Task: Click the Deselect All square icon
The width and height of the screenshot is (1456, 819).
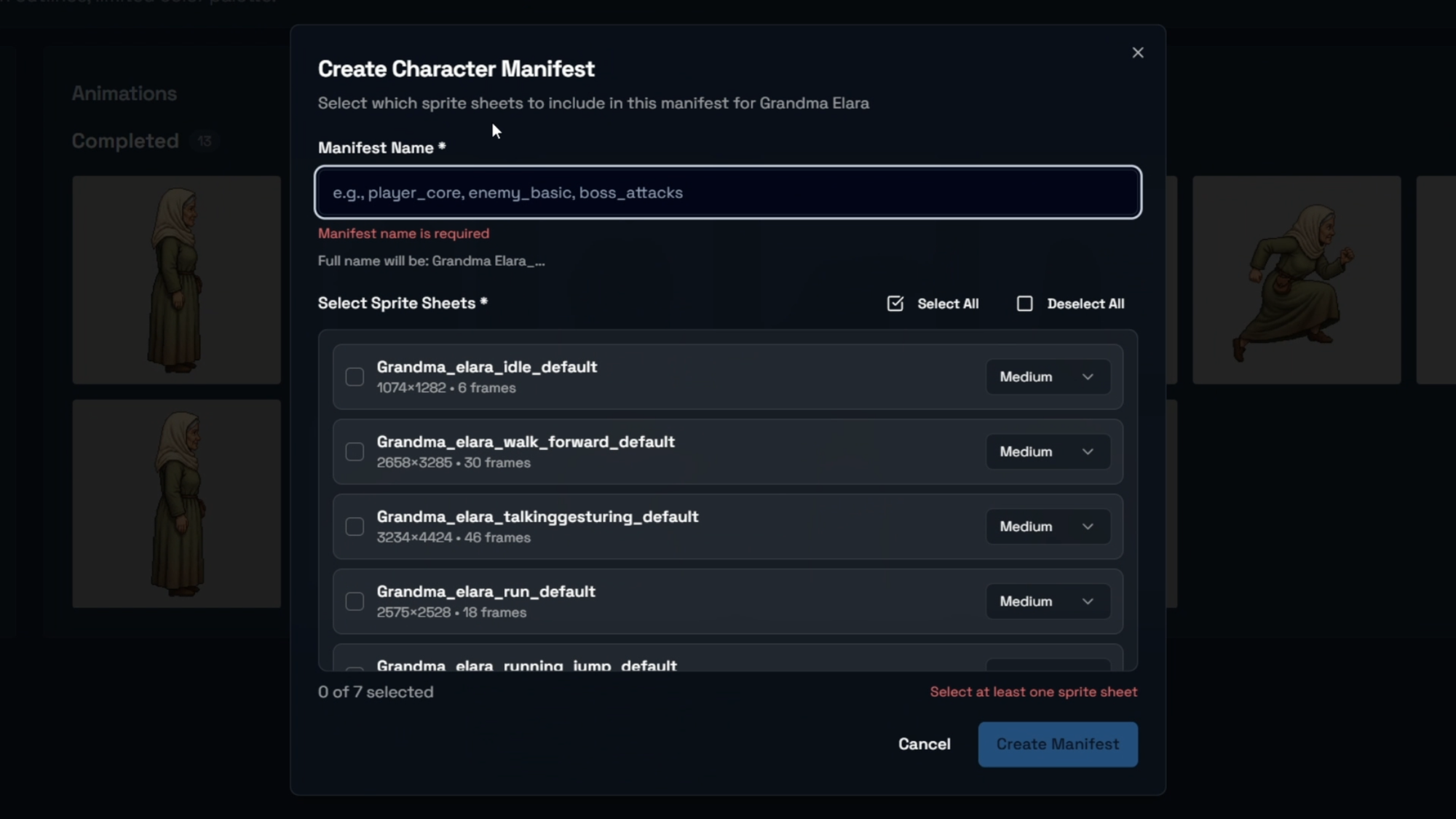Action: click(1024, 304)
